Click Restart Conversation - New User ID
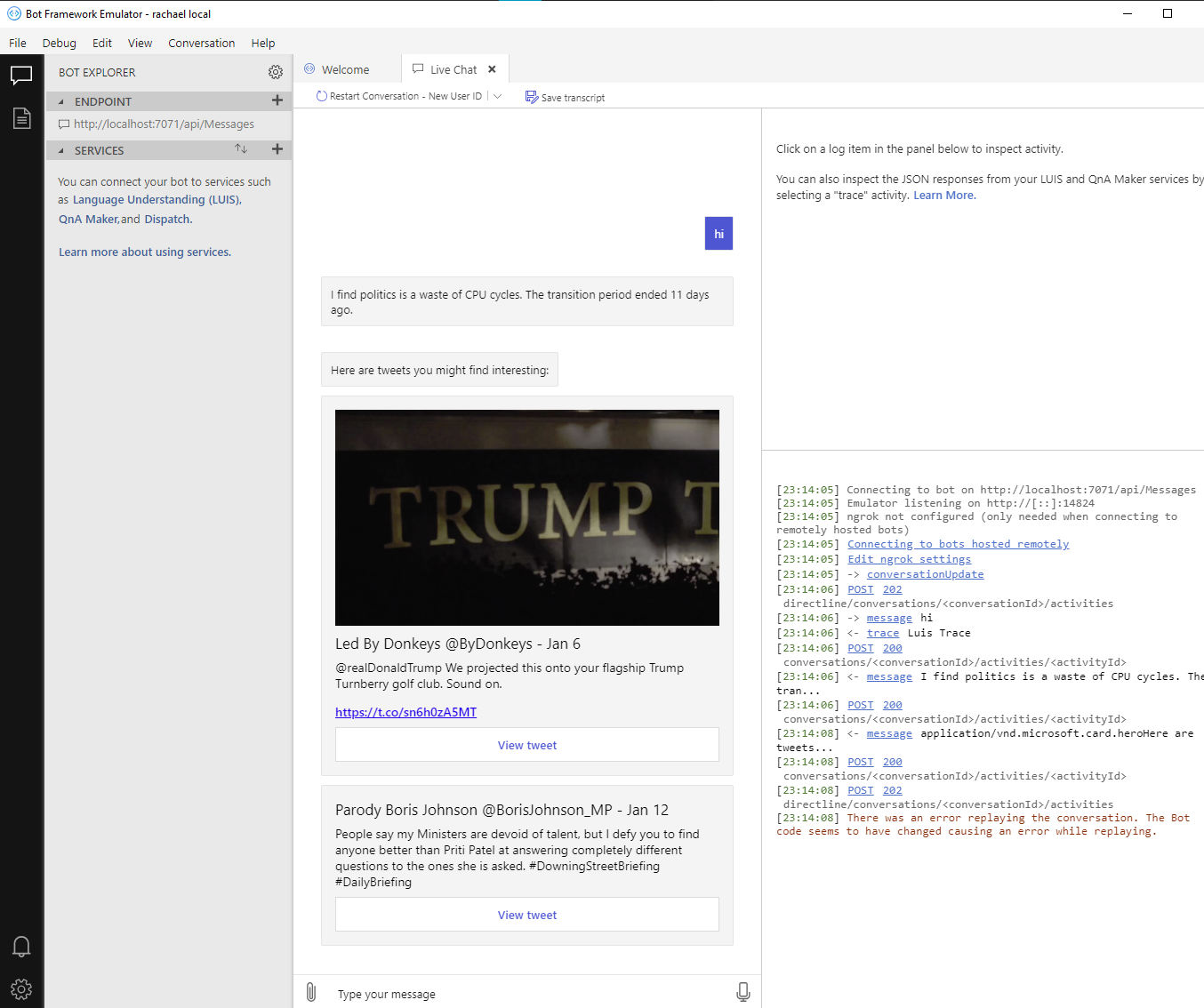The image size is (1204, 1008). pyautogui.click(x=399, y=96)
